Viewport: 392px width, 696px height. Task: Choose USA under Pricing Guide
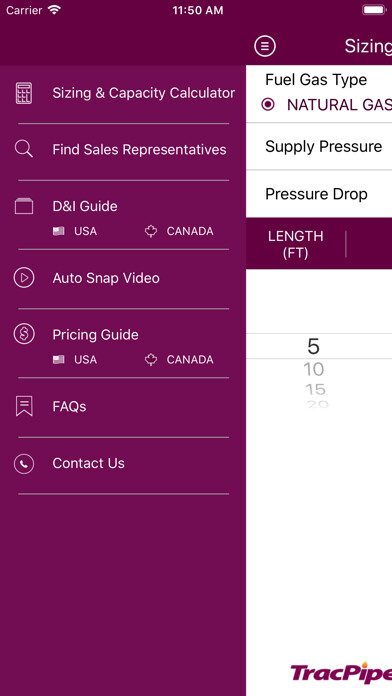pyautogui.click(x=75, y=360)
